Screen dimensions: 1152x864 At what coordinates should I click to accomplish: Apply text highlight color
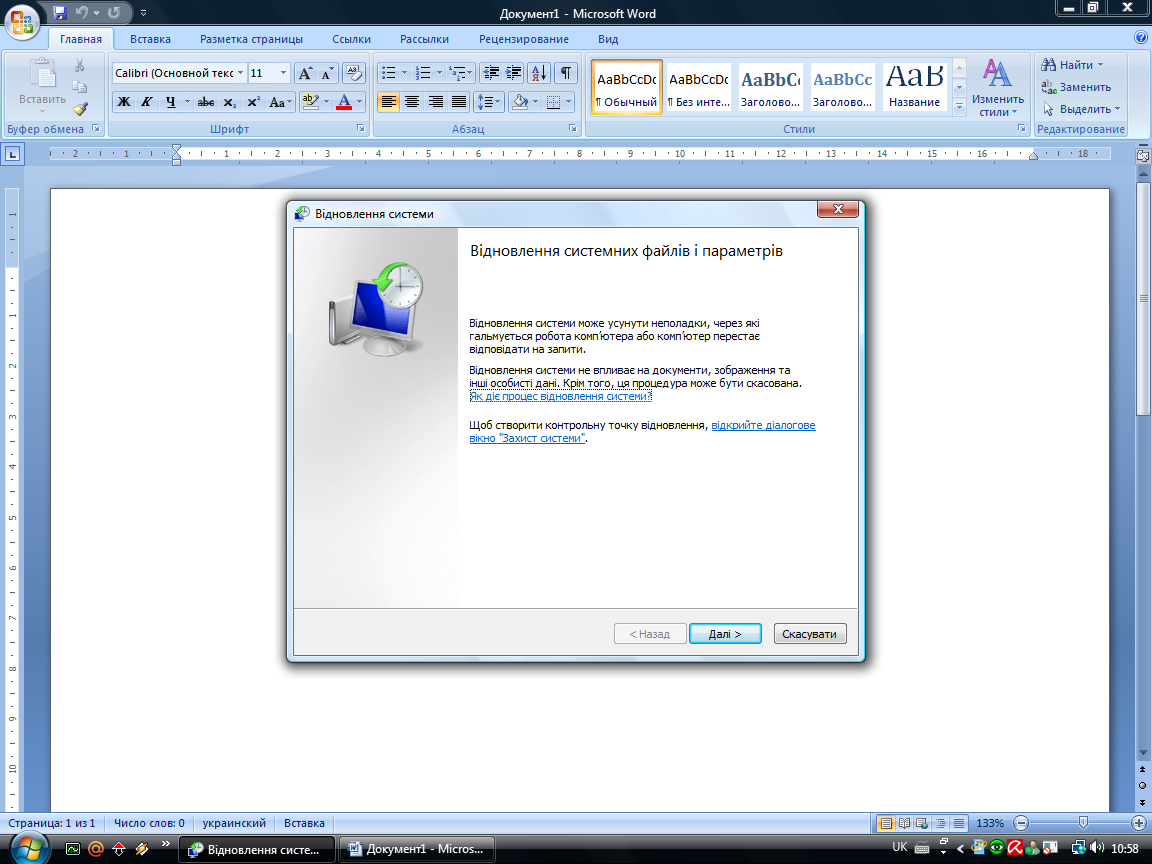coord(311,102)
